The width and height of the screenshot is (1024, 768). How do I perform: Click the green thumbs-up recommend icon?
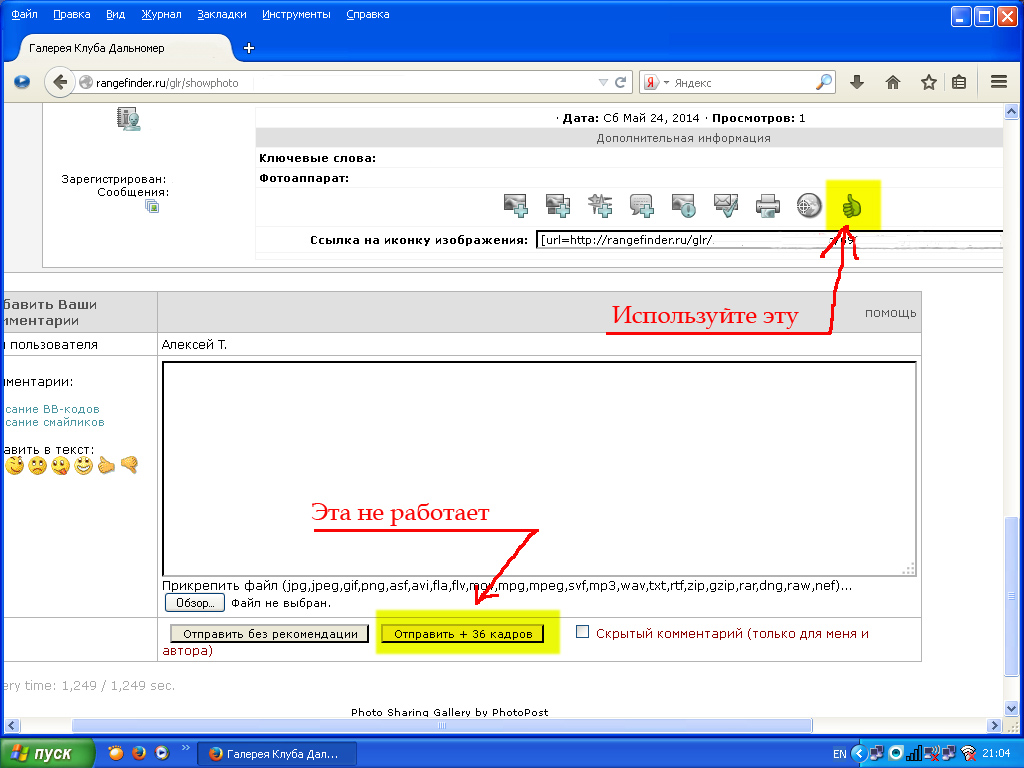pos(852,206)
